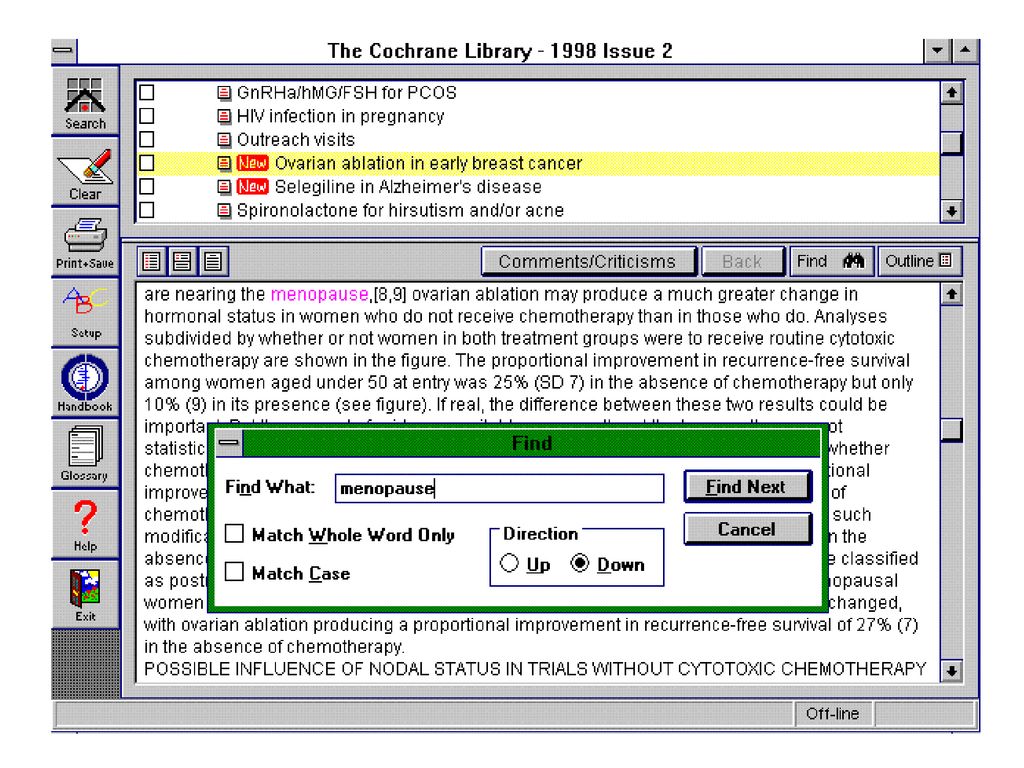
Task: Open Help question mark icon
Action: [85, 524]
